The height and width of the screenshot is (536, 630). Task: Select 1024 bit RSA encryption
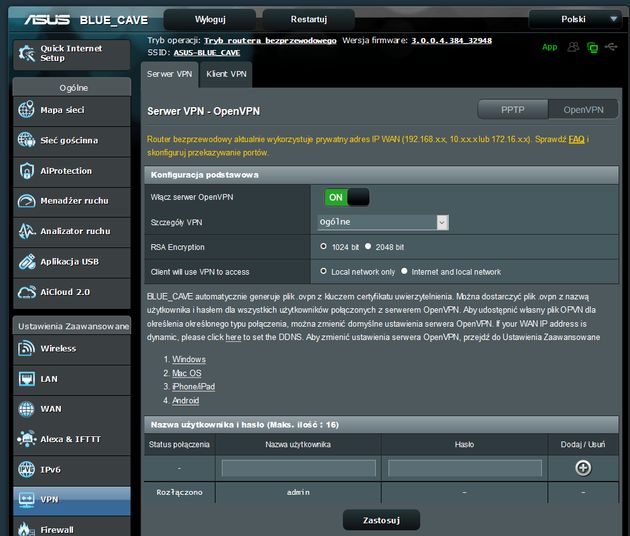323,246
